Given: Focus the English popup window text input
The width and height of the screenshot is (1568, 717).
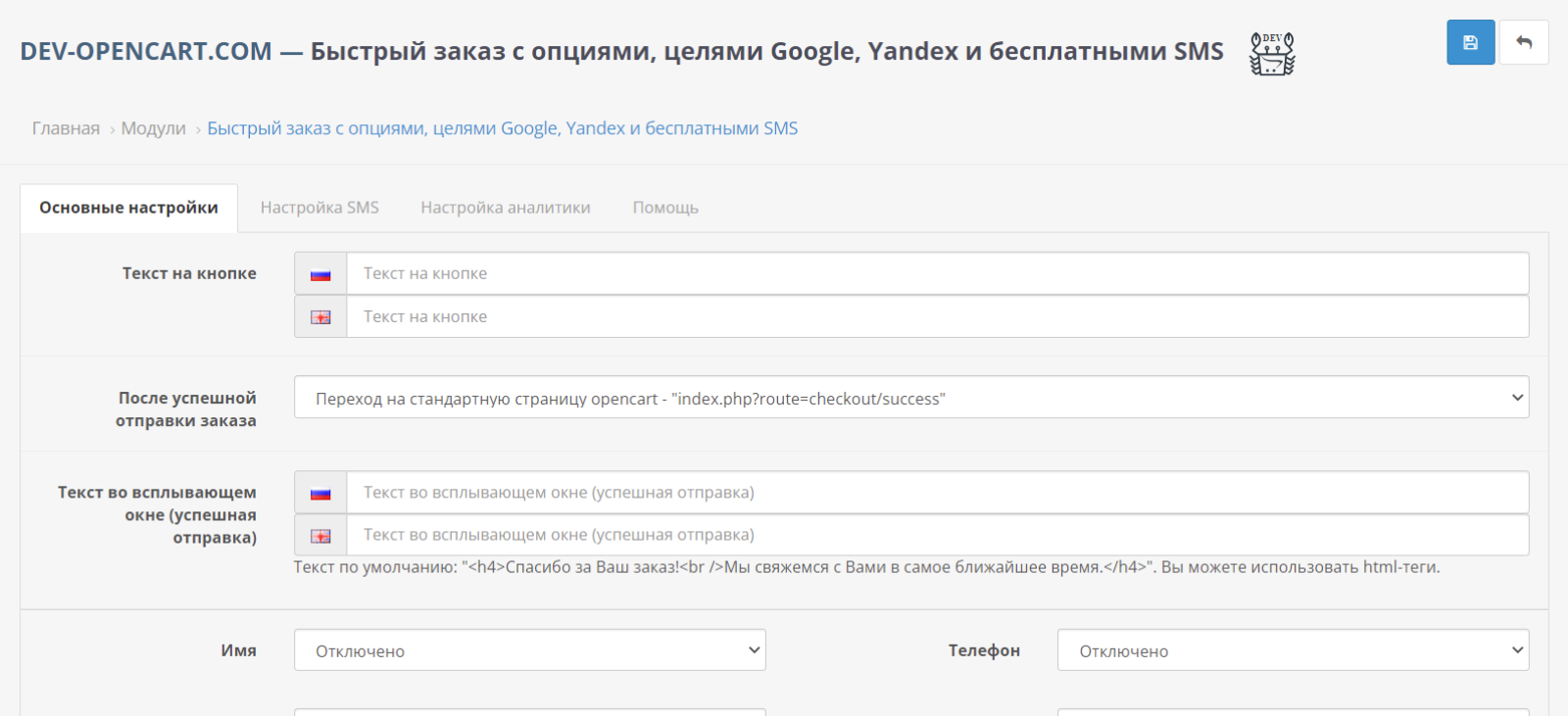Looking at the screenshot, I should 937,535.
